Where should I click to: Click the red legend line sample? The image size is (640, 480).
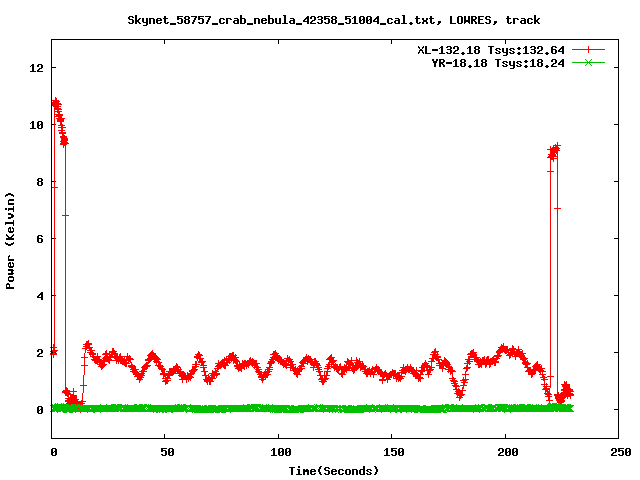(x=588, y=50)
